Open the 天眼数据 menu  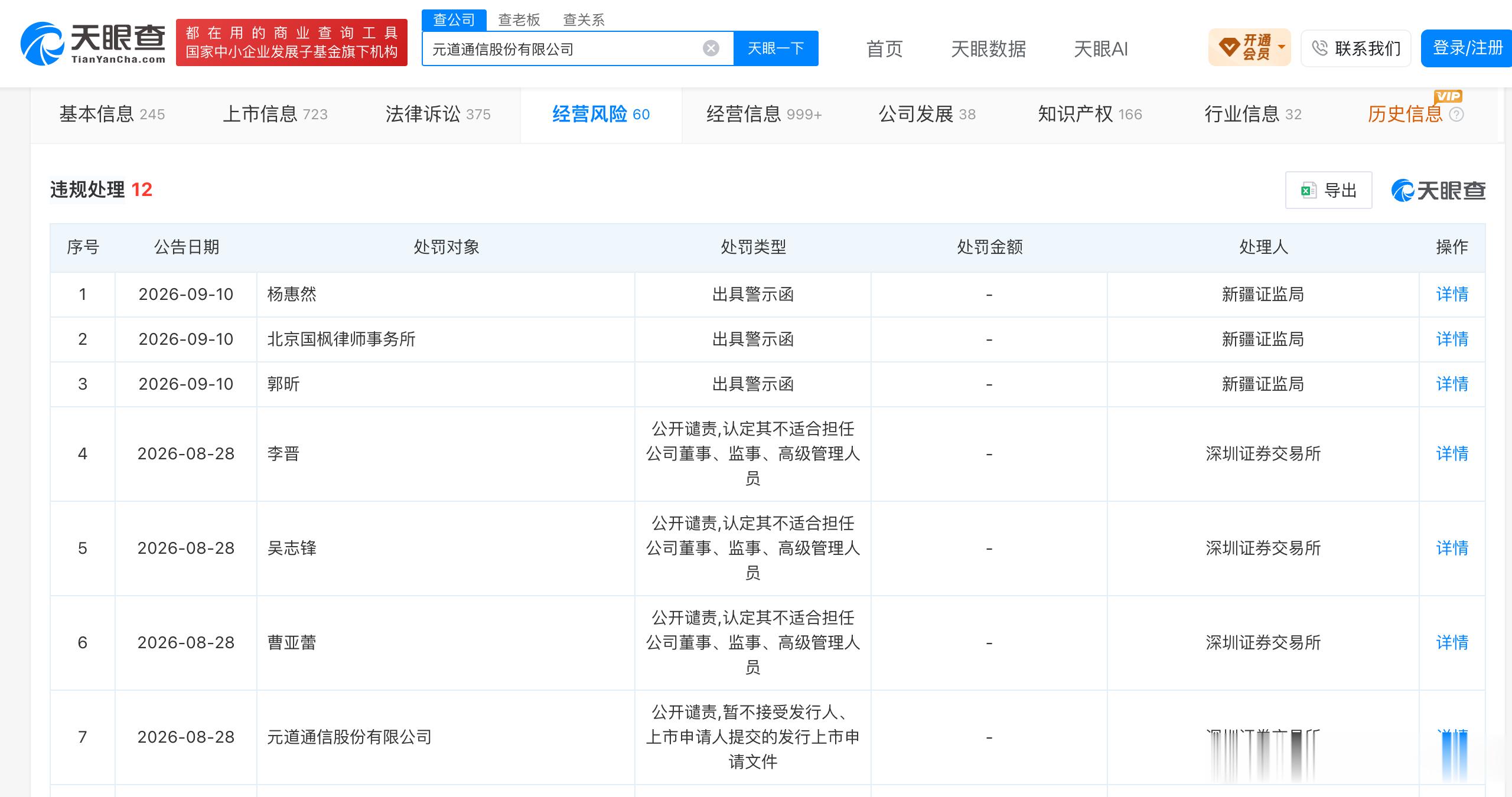pyautogui.click(x=988, y=48)
